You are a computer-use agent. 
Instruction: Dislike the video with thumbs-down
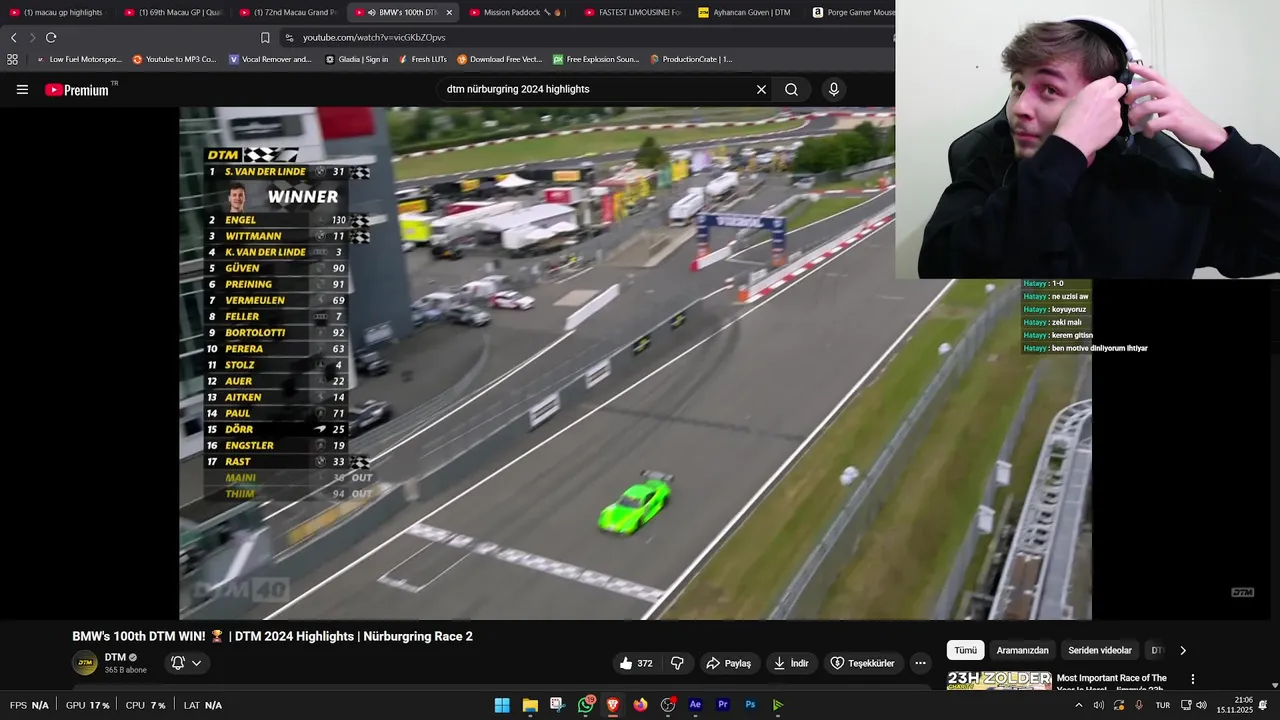pos(677,663)
